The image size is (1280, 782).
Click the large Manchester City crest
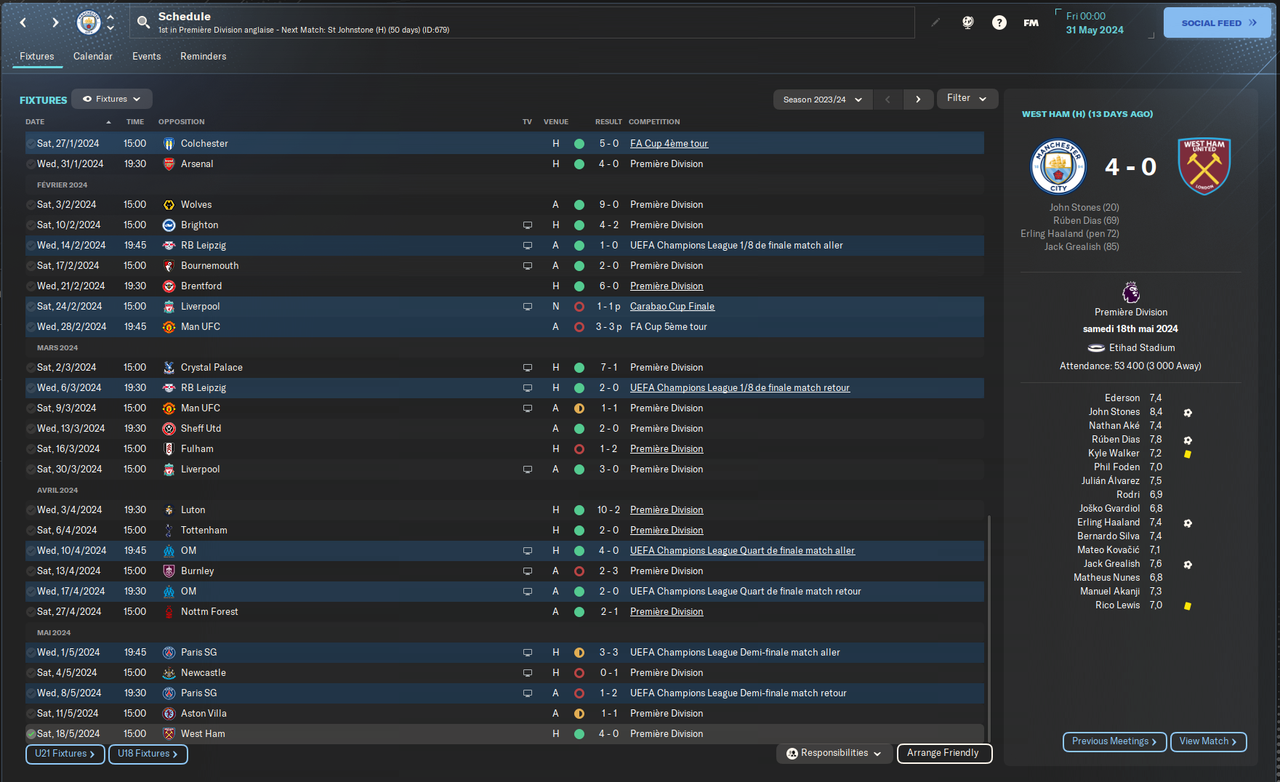(x=1058, y=166)
